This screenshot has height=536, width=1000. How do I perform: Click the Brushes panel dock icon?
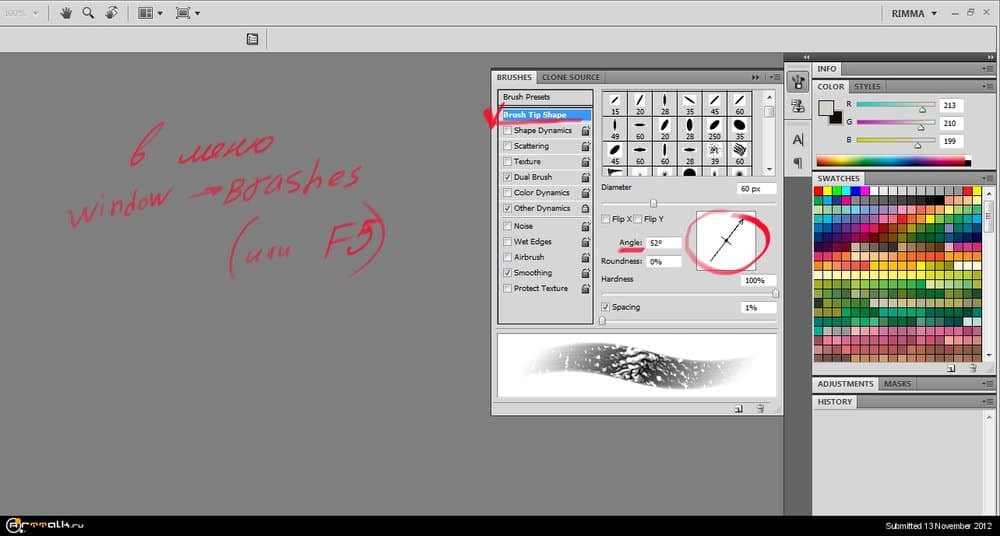(798, 82)
